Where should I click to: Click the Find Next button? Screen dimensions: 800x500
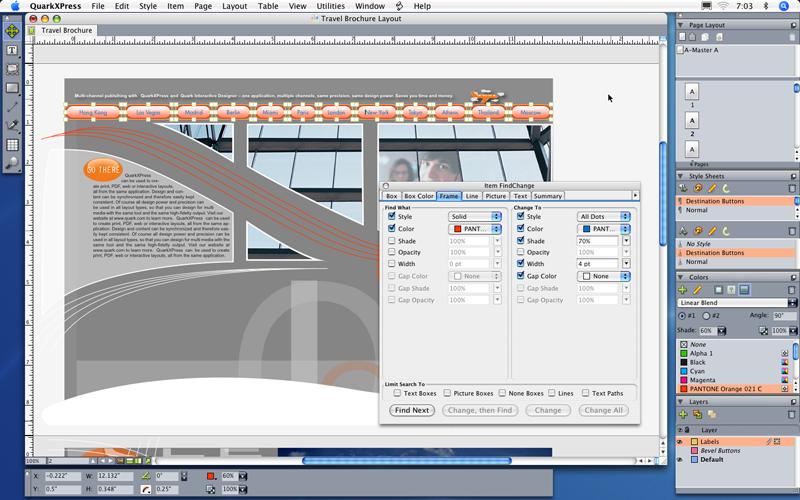(412, 410)
